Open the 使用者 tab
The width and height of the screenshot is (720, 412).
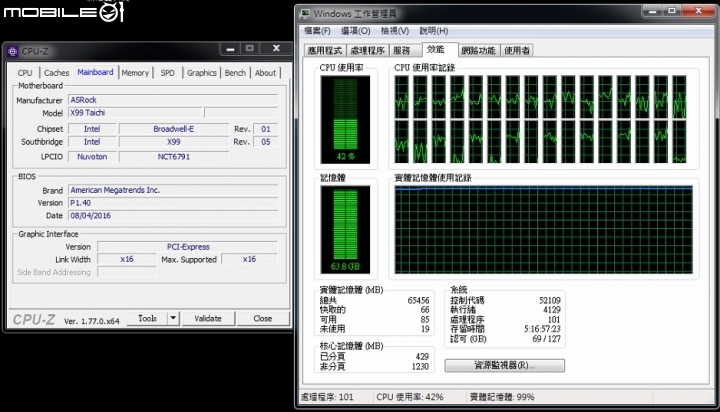(517, 51)
